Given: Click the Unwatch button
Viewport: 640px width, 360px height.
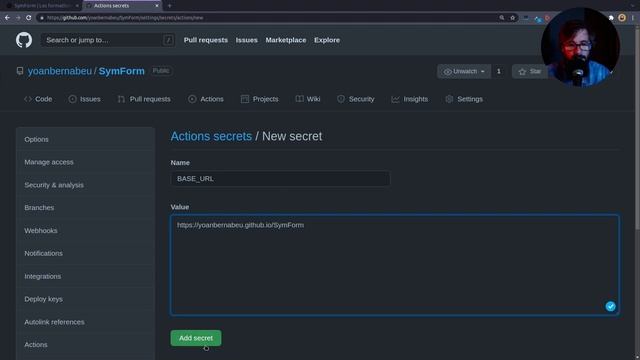Looking at the screenshot, I should point(464,71).
